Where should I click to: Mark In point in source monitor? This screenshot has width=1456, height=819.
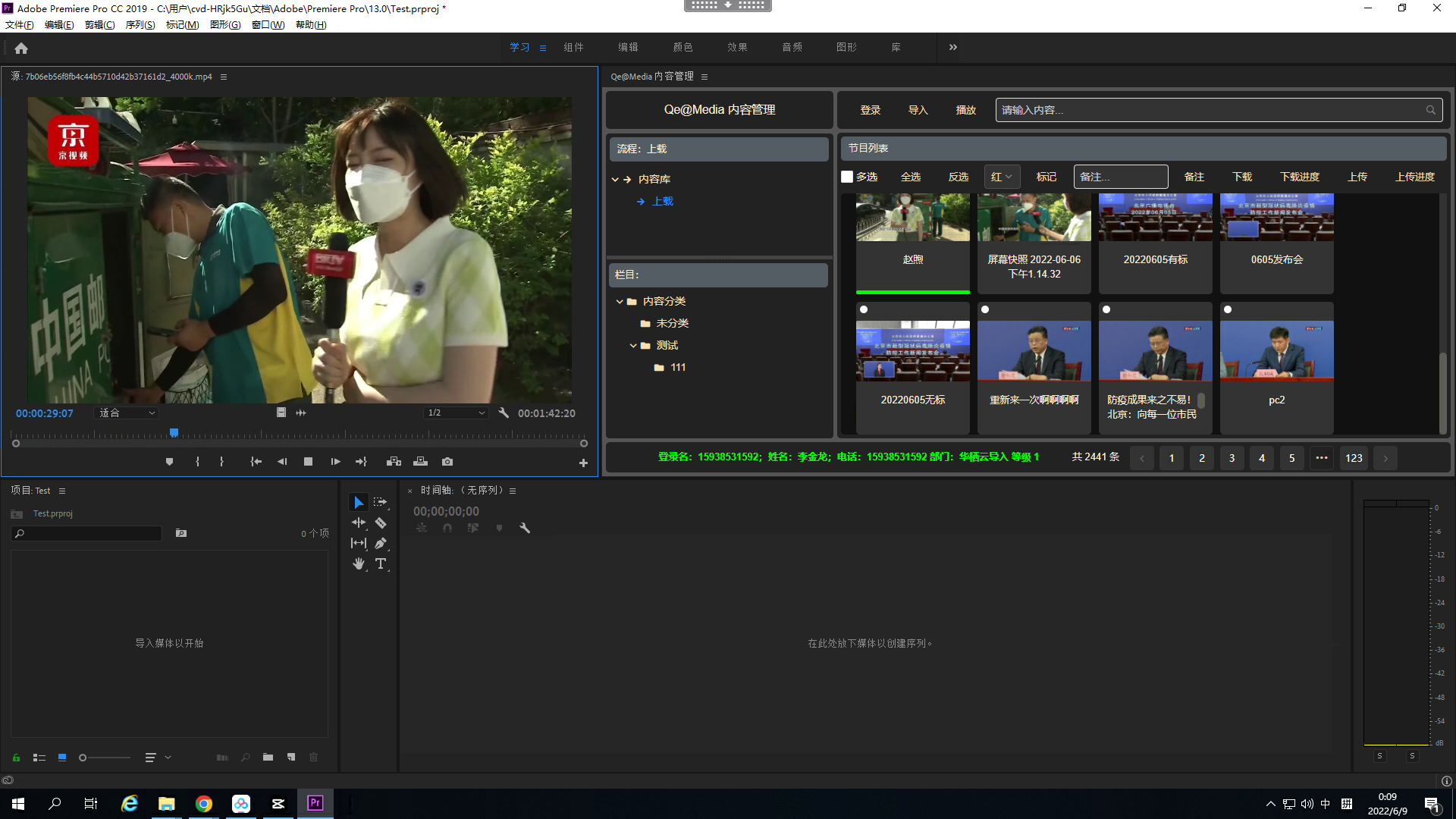tap(197, 461)
